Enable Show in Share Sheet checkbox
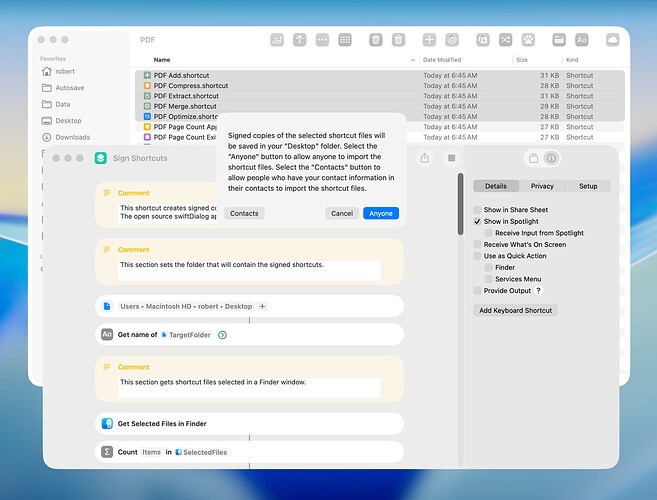The height and width of the screenshot is (500, 657). pyautogui.click(x=478, y=210)
